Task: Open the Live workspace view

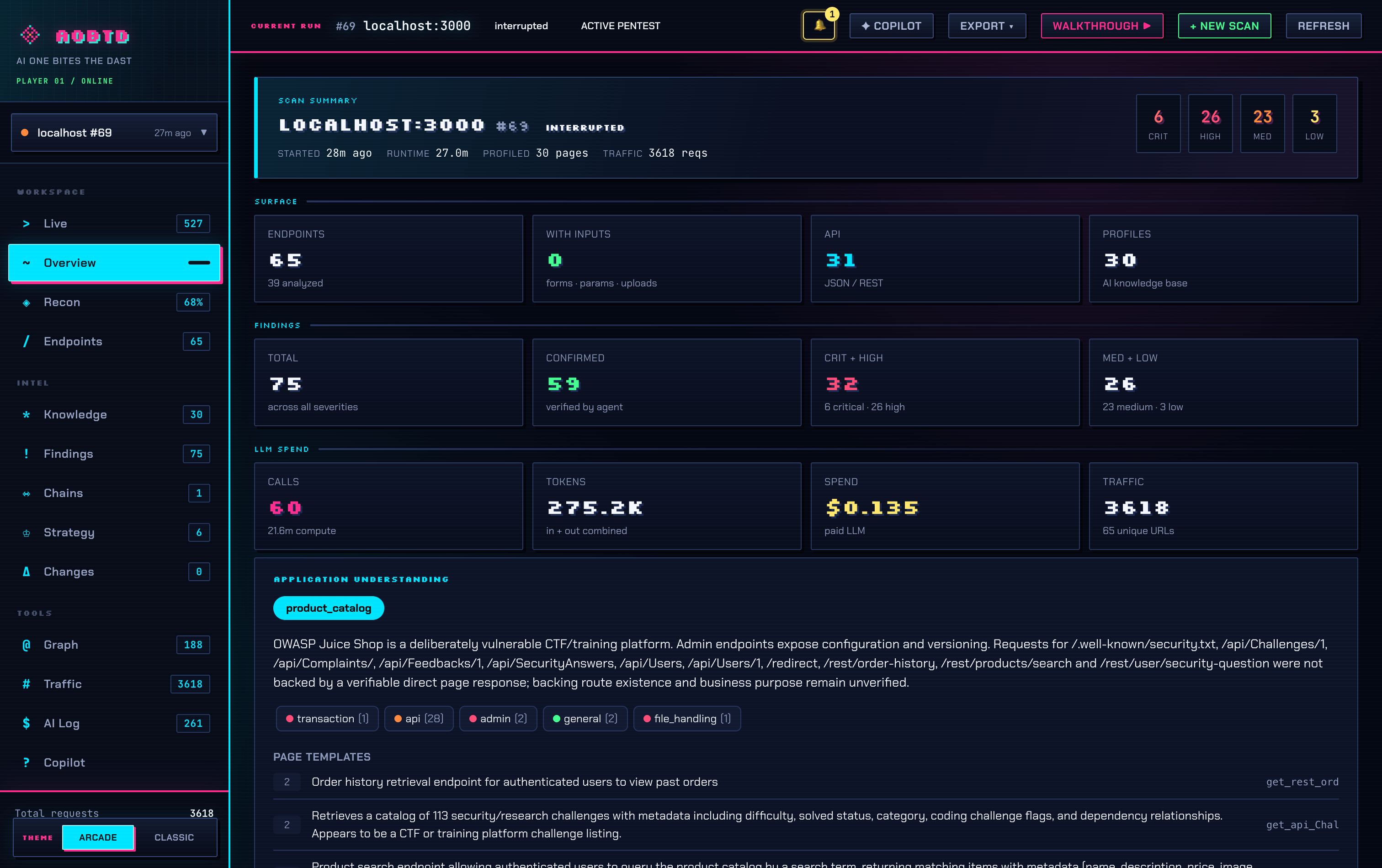Action: (x=114, y=224)
